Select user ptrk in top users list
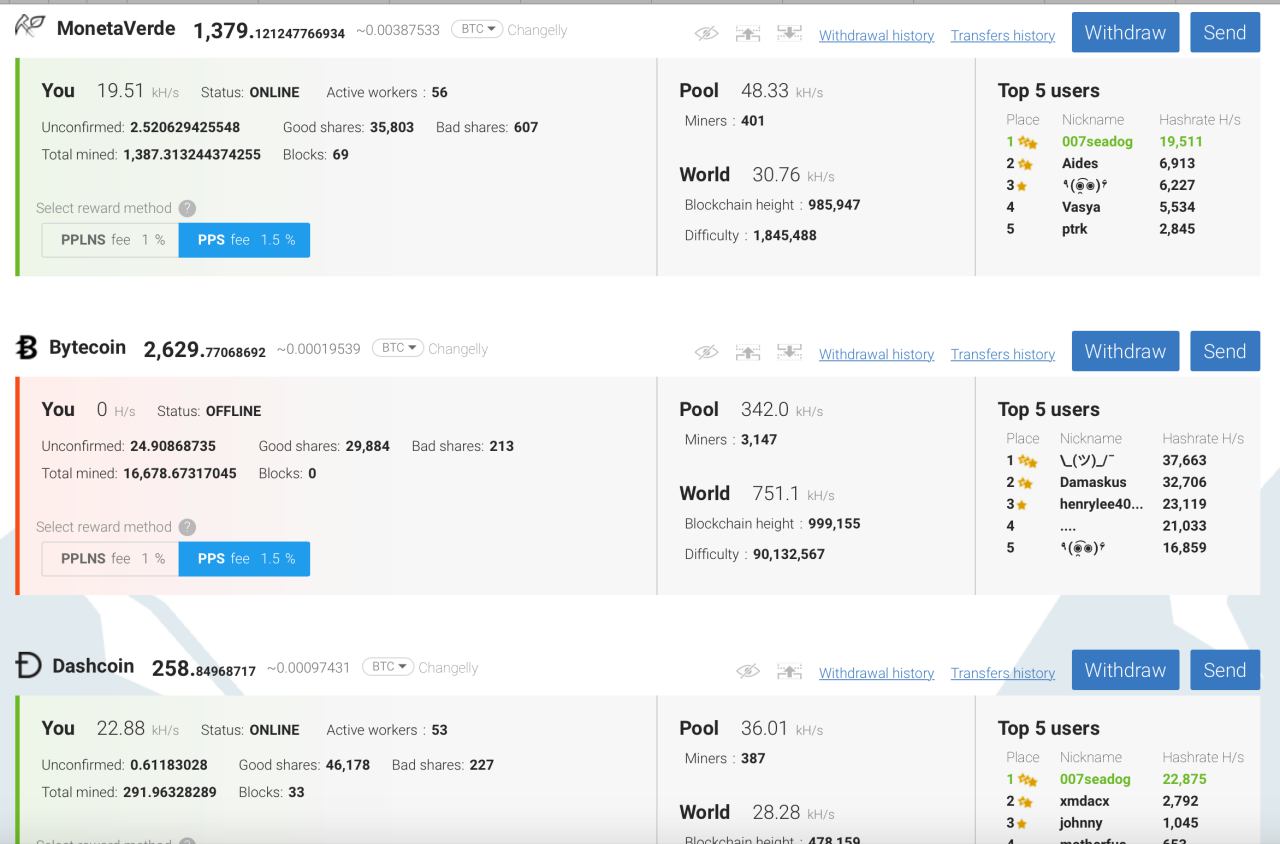This screenshot has width=1280, height=844. [1074, 230]
